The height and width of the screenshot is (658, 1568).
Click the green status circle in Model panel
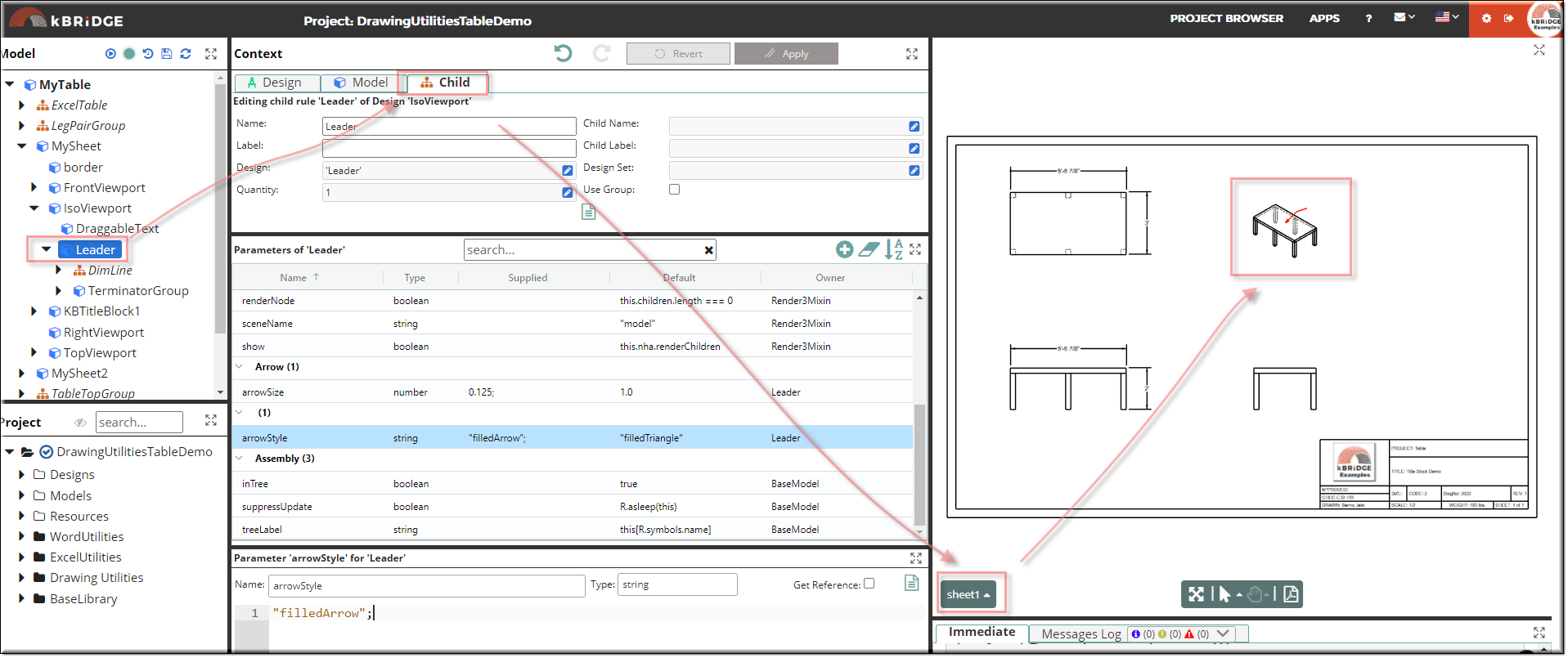(x=129, y=54)
